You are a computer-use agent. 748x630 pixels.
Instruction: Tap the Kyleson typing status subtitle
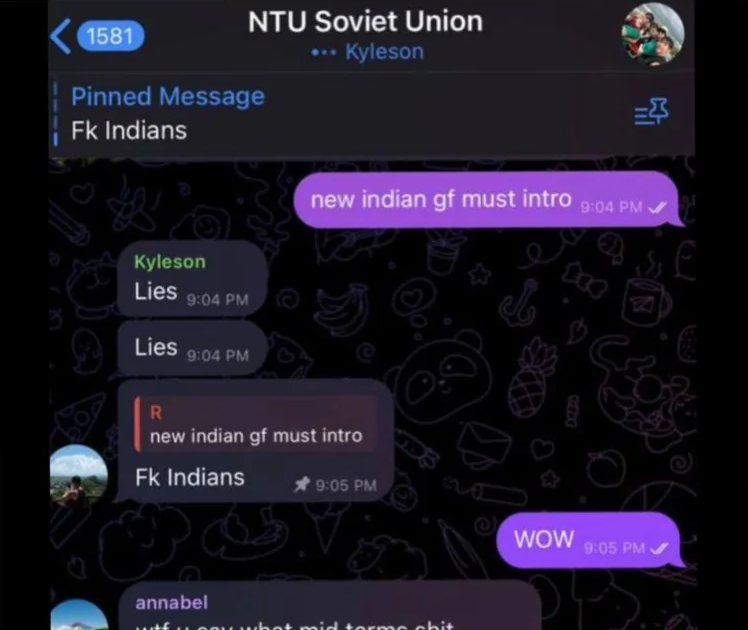(367, 52)
